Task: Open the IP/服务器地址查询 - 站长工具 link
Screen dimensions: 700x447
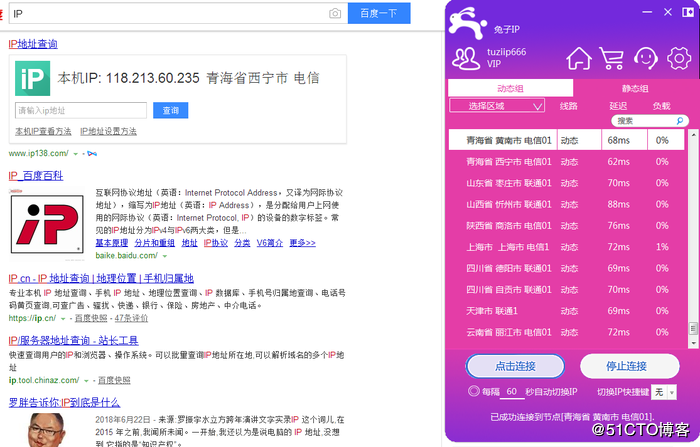Action: [73, 341]
